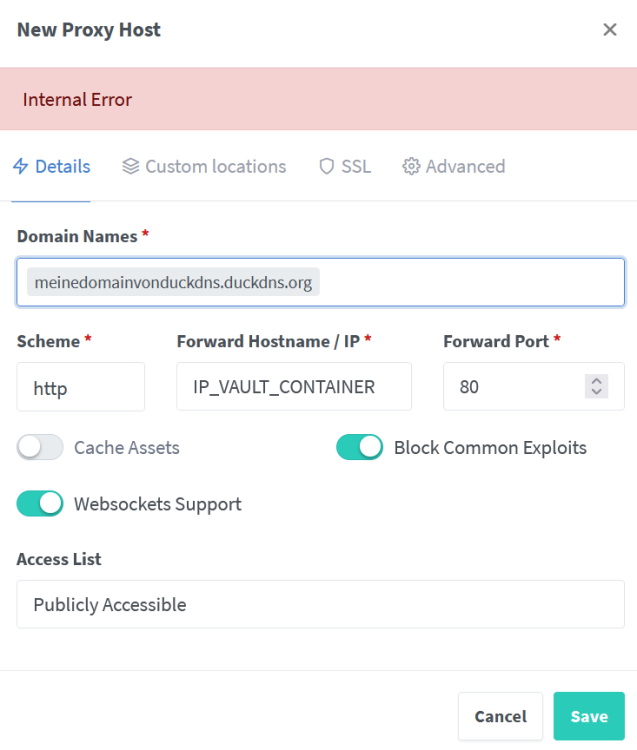Decrease Forward Port with down arrow
Viewport: 637px width, 750px height.
click(596, 392)
